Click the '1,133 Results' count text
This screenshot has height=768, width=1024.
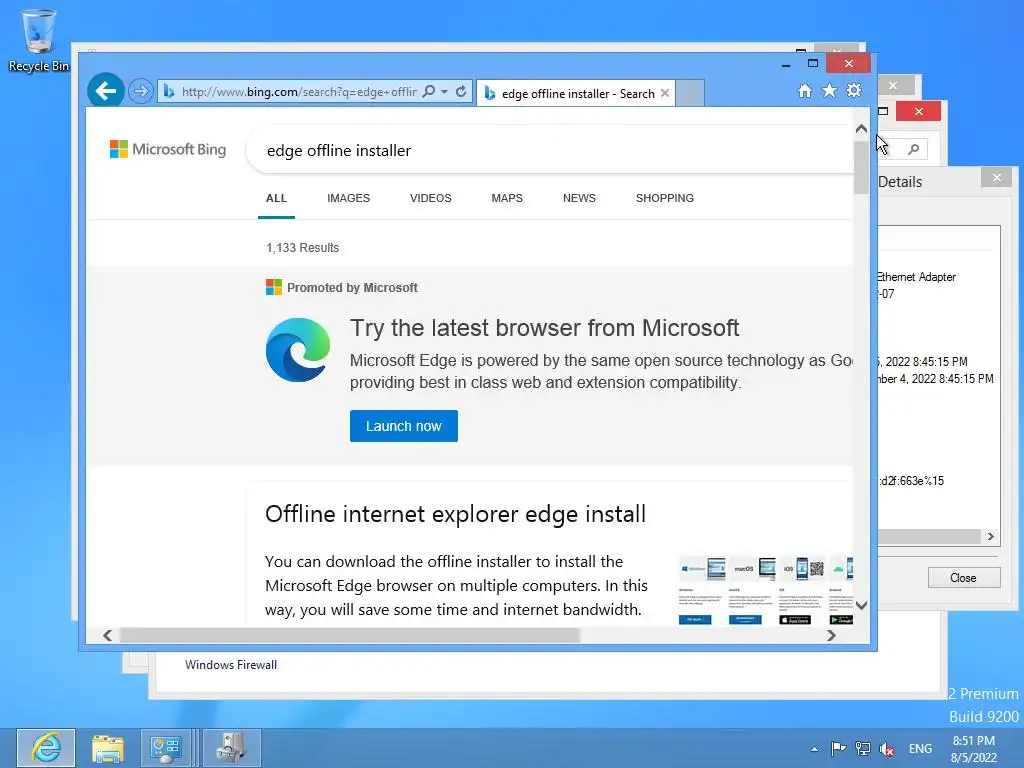(x=302, y=248)
